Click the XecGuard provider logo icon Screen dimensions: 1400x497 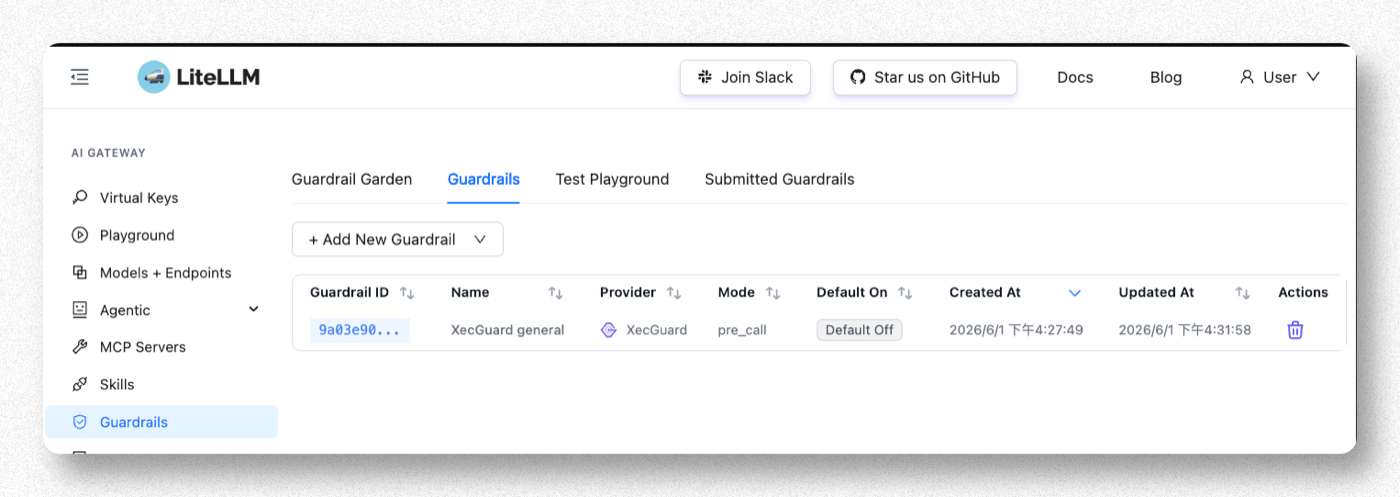[609, 330]
